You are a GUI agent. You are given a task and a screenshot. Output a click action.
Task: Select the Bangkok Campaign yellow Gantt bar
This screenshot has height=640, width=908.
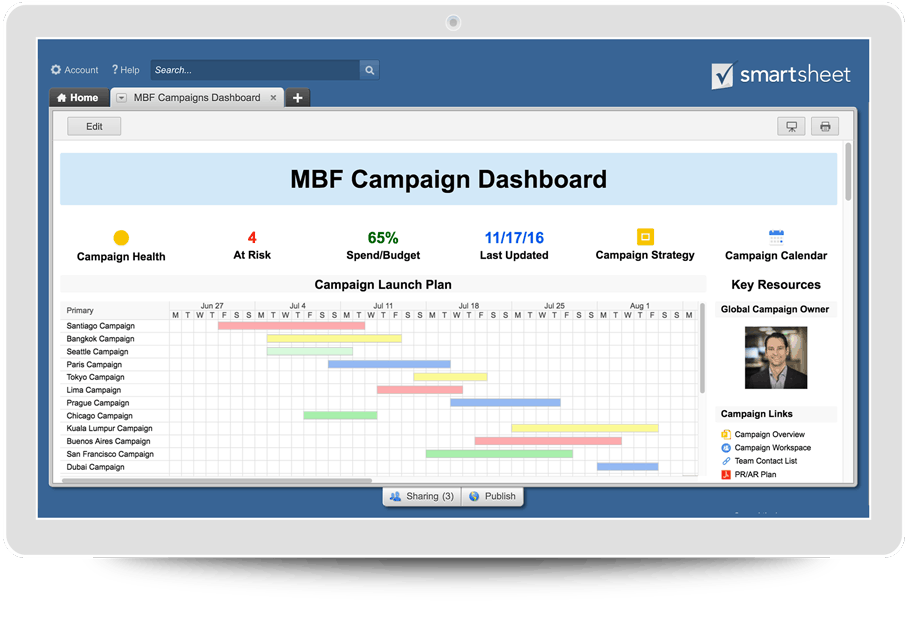point(334,339)
